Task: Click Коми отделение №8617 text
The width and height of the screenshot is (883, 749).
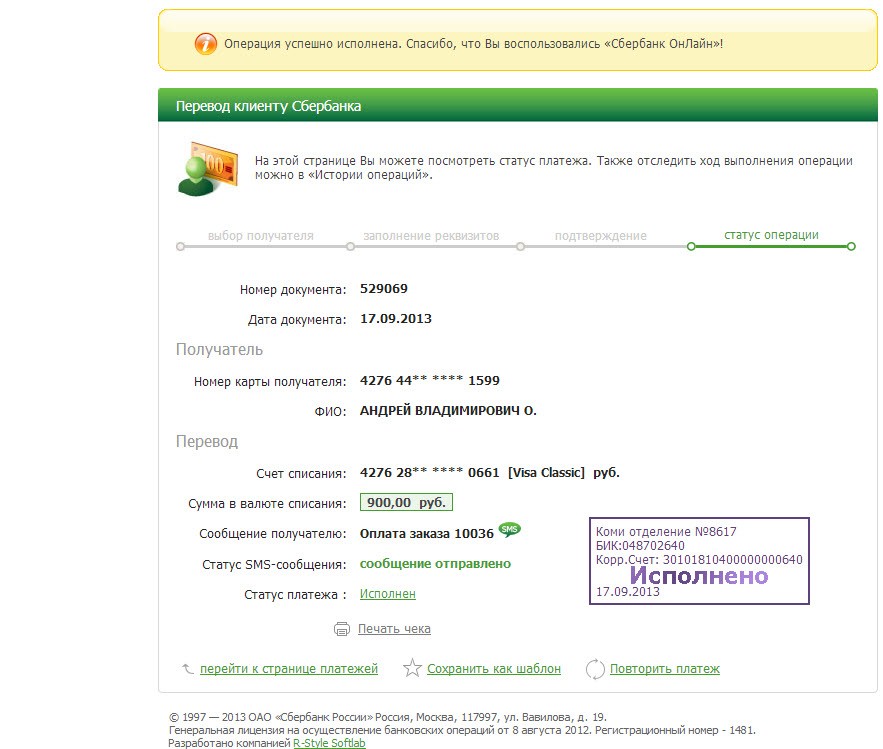Action: click(x=666, y=532)
